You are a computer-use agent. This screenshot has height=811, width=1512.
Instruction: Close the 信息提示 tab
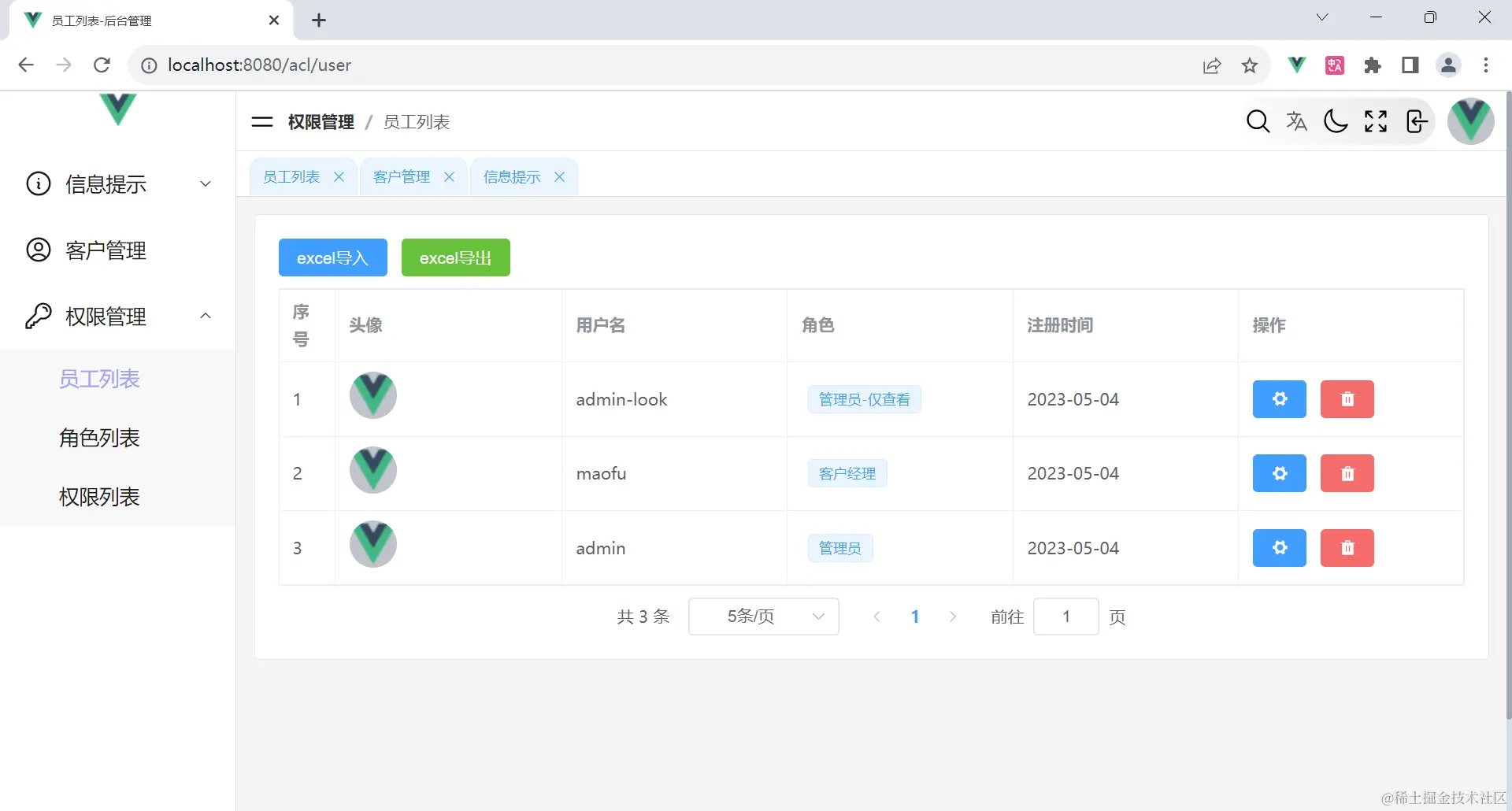[559, 177]
